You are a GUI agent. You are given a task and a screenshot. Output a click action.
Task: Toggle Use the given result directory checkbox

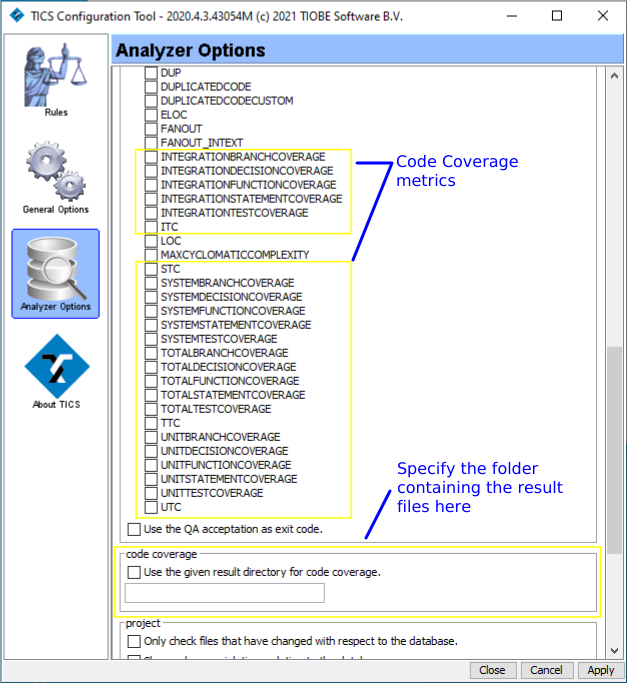pyautogui.click(x=135, y=572)
